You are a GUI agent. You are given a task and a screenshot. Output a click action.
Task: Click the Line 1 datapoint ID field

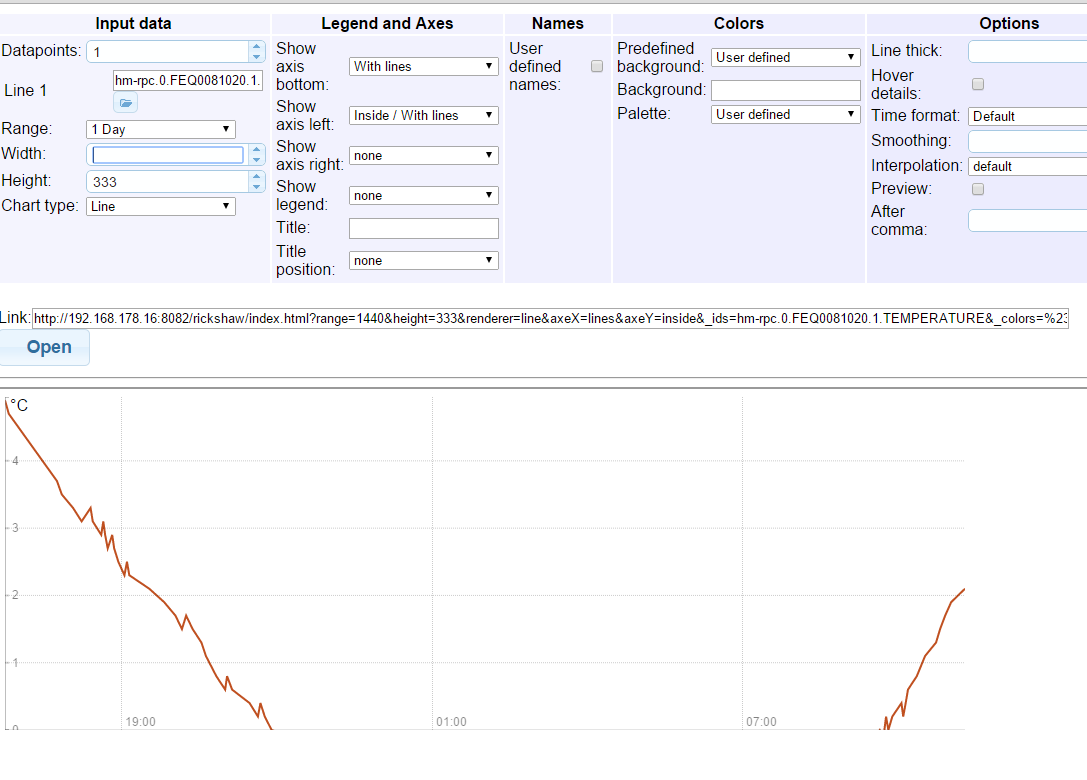[x=188, y=80]
